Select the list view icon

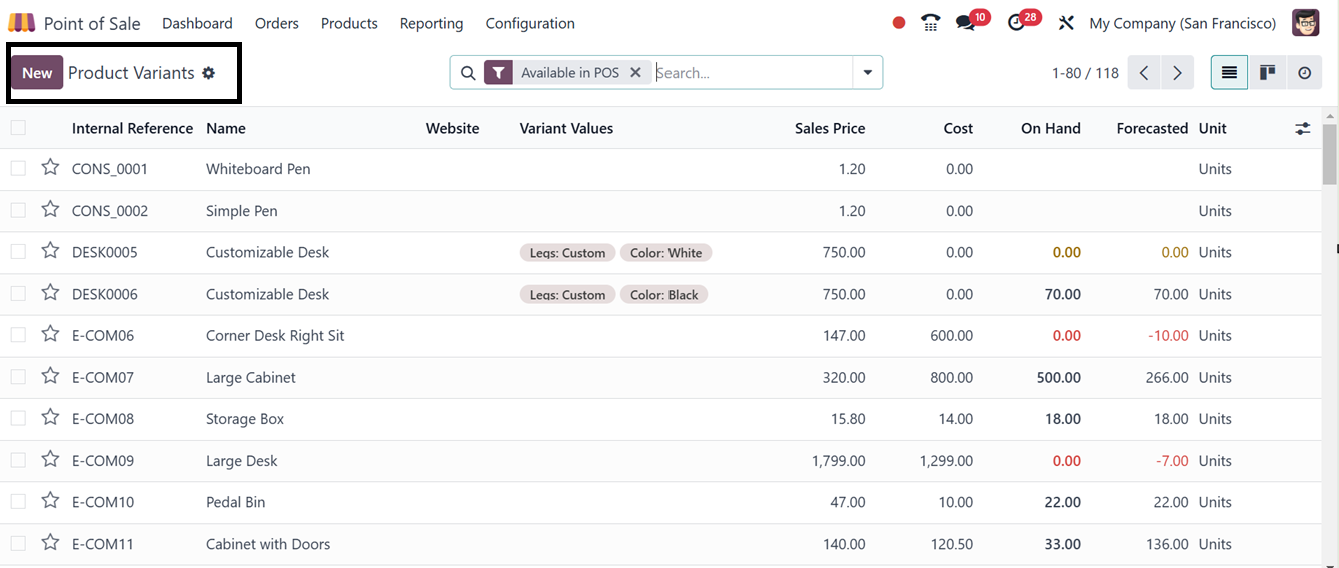point(1229,73)
